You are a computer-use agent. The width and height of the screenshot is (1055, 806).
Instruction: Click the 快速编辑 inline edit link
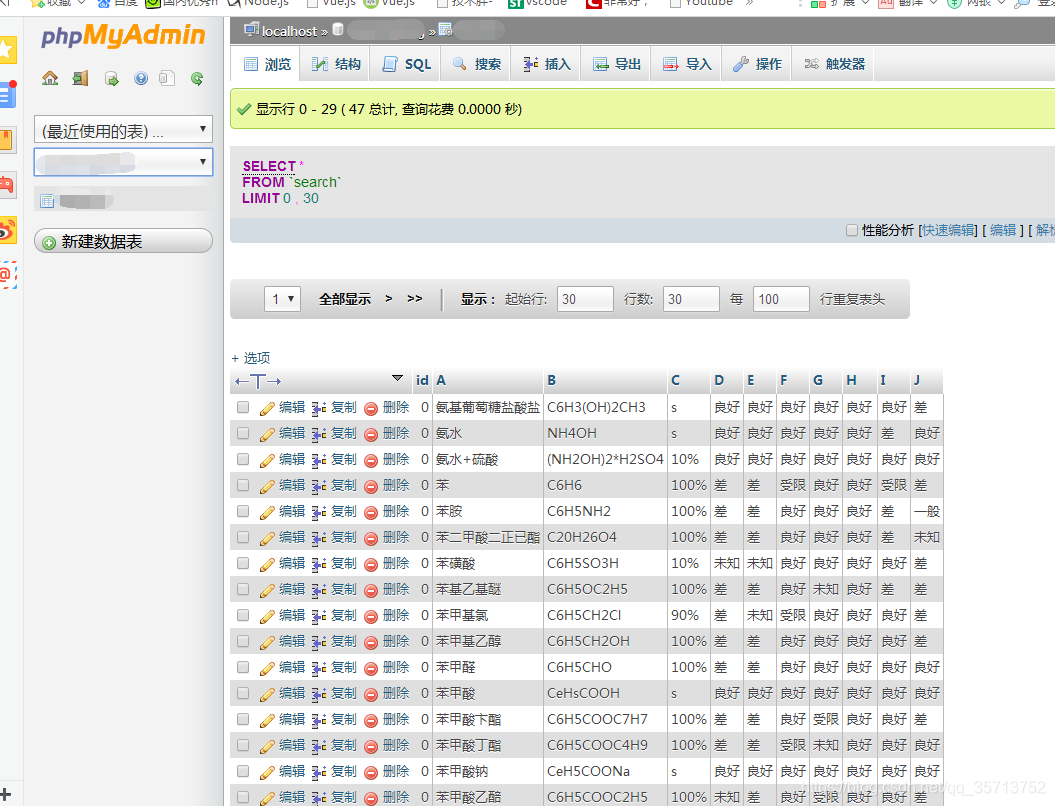(x=949, y=230)
